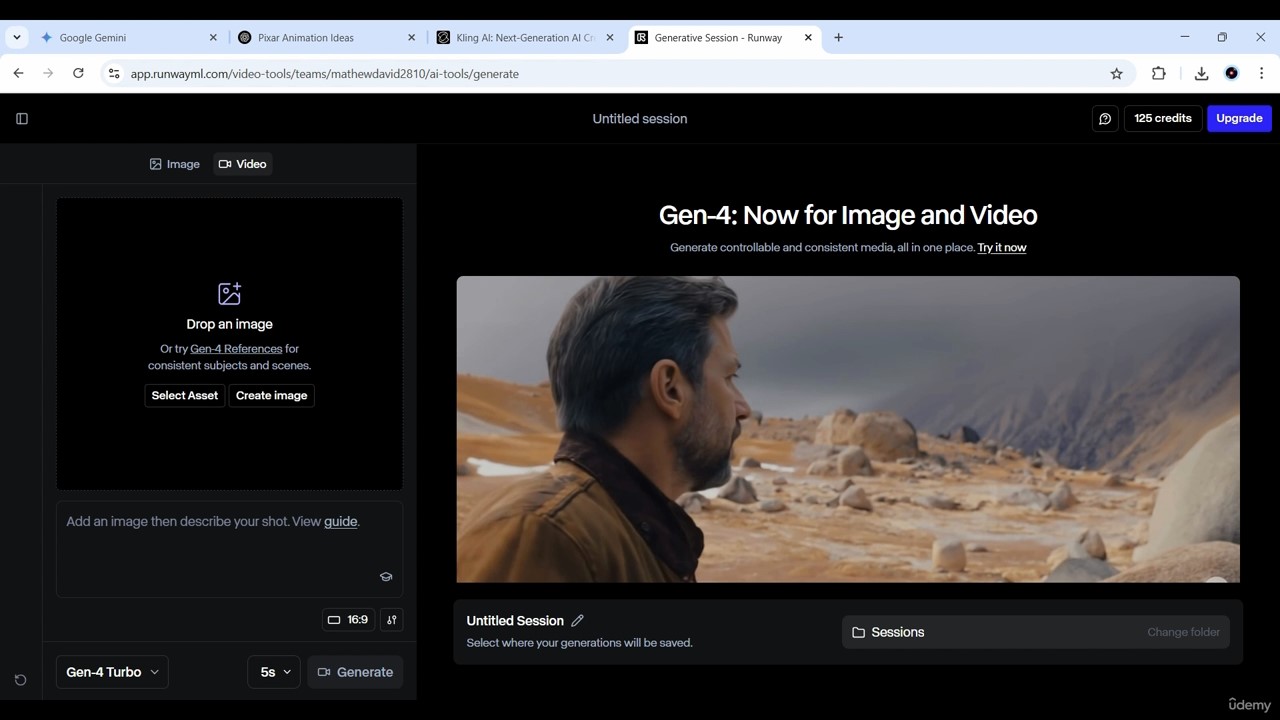The height and width of the screenshot is (720, 1280).
Task: Open the 16:9 aspect ratio selector
Action: point(348,620)
